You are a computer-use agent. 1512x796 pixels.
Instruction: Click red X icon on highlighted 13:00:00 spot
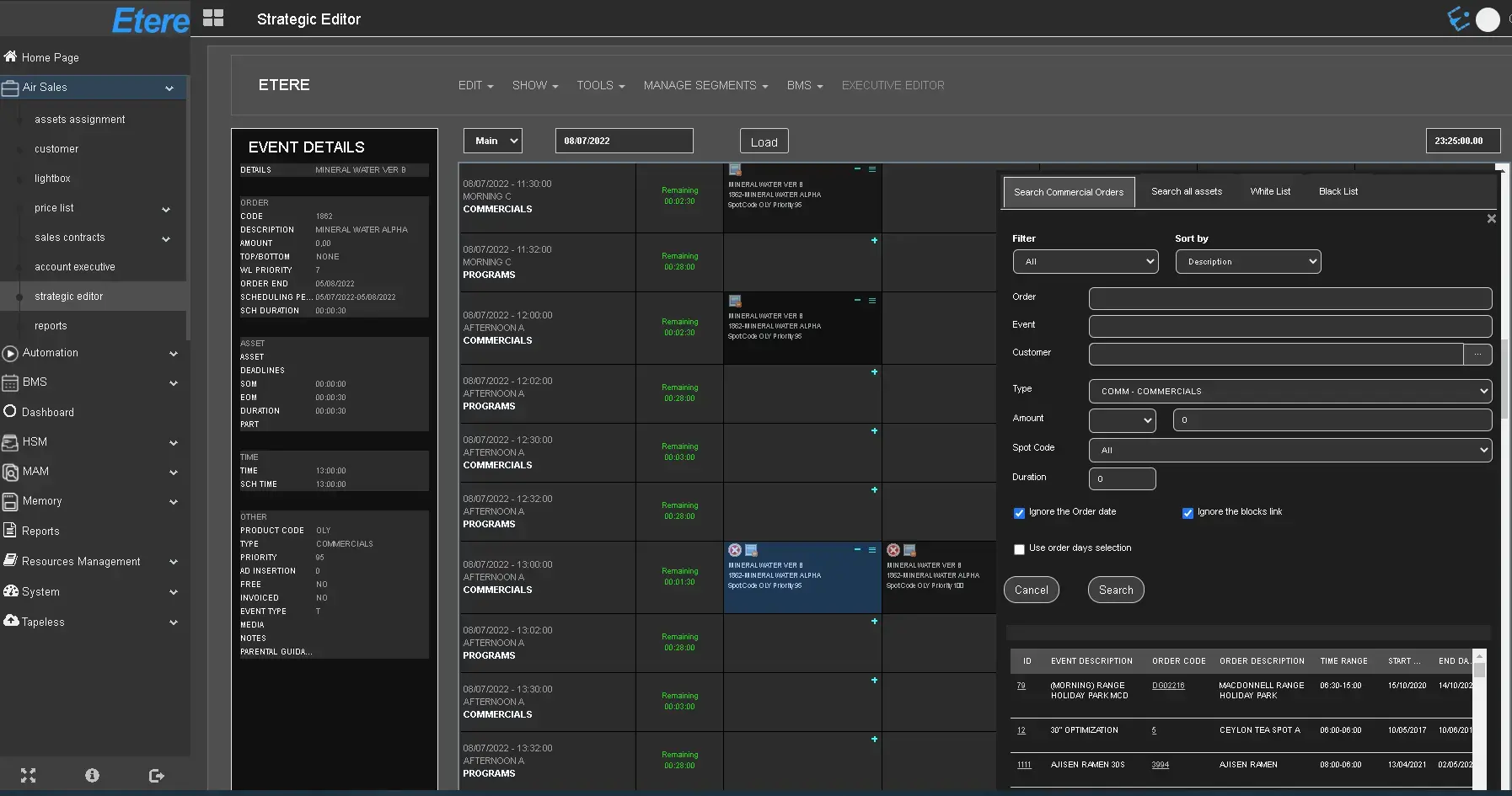735,550
